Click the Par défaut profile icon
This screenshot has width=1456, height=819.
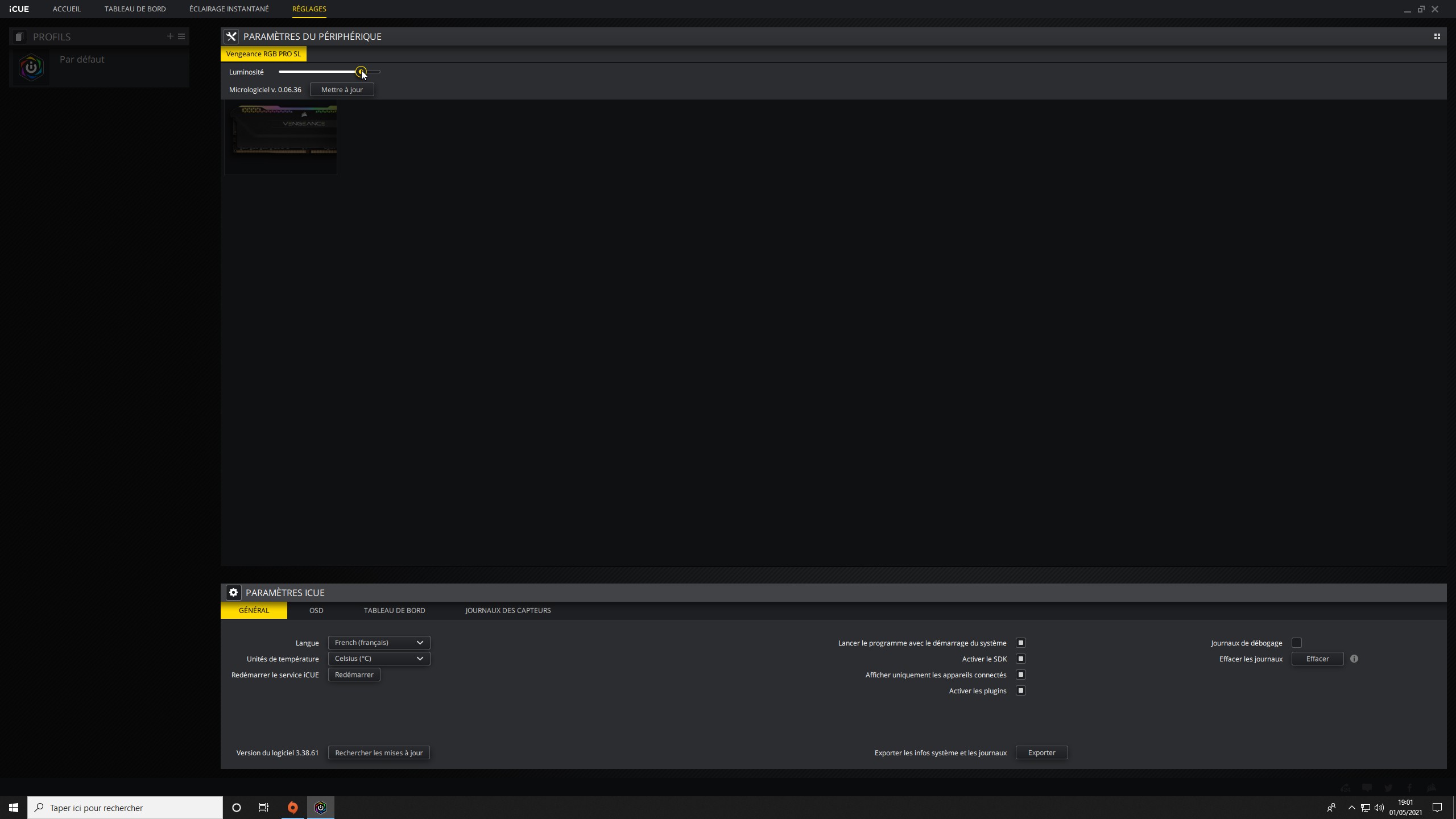point(31,68)
